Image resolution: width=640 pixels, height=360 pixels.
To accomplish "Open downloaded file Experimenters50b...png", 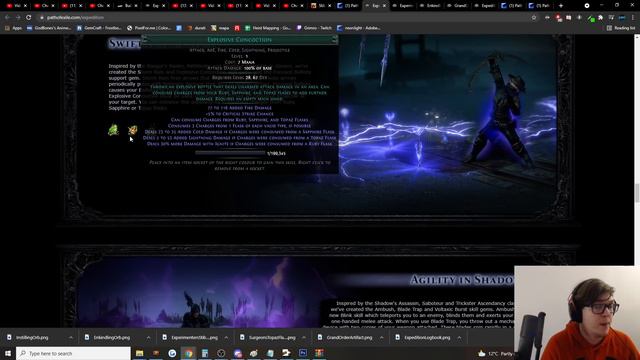I will tap(194, 338).
